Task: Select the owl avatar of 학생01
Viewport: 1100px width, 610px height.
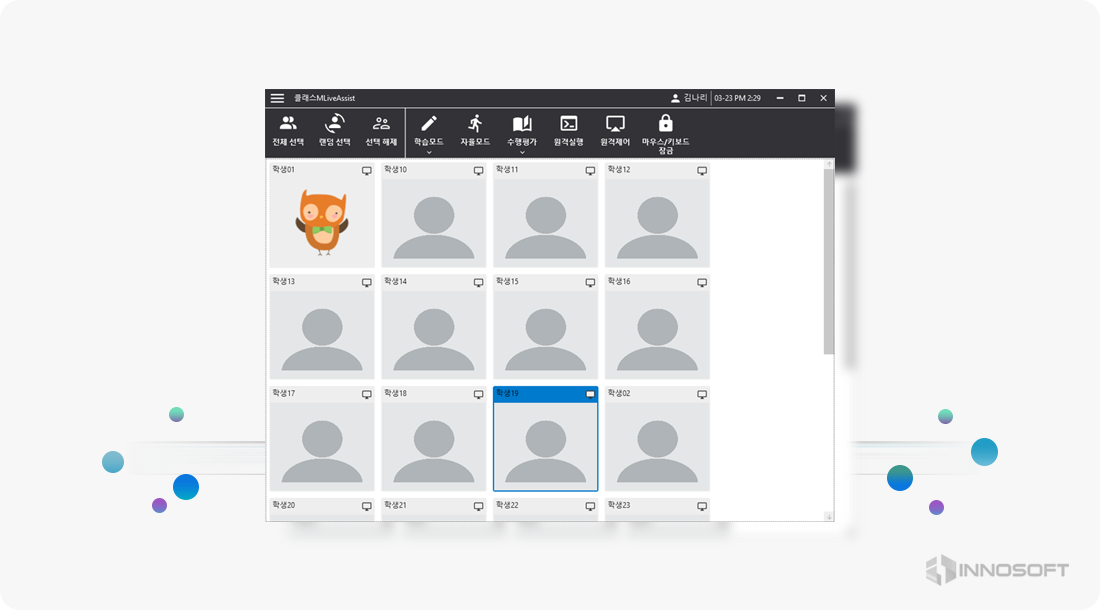Action: tap(322, 222)
